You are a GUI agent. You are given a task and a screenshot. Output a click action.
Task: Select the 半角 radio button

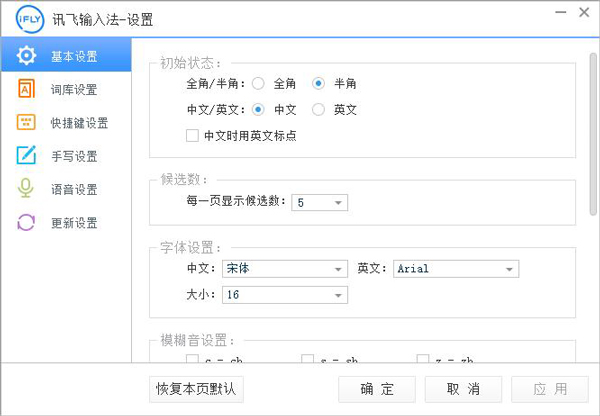318,83
